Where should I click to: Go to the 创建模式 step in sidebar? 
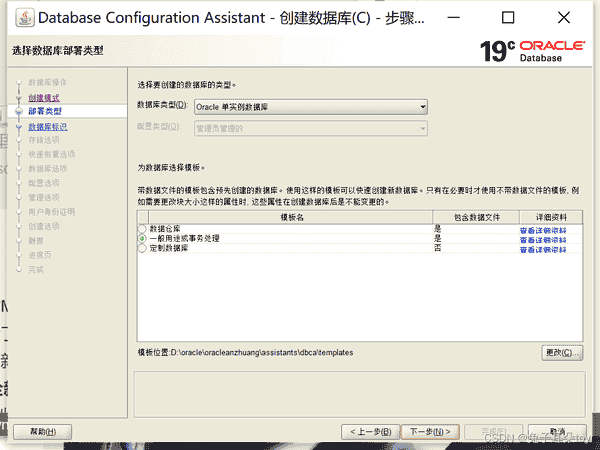click(44, 97)
